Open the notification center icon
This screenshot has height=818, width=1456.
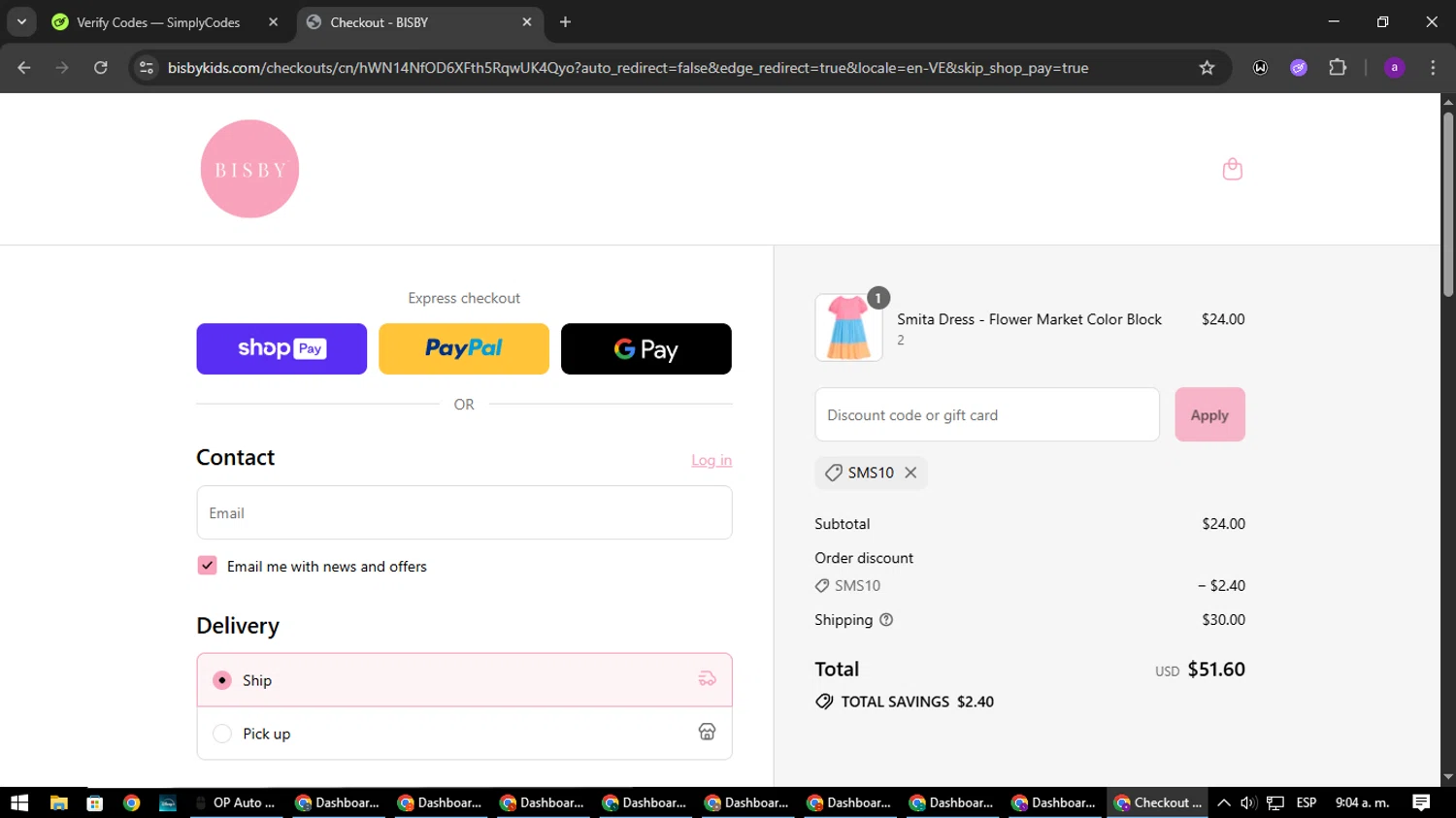click(x=1421, y=802)
